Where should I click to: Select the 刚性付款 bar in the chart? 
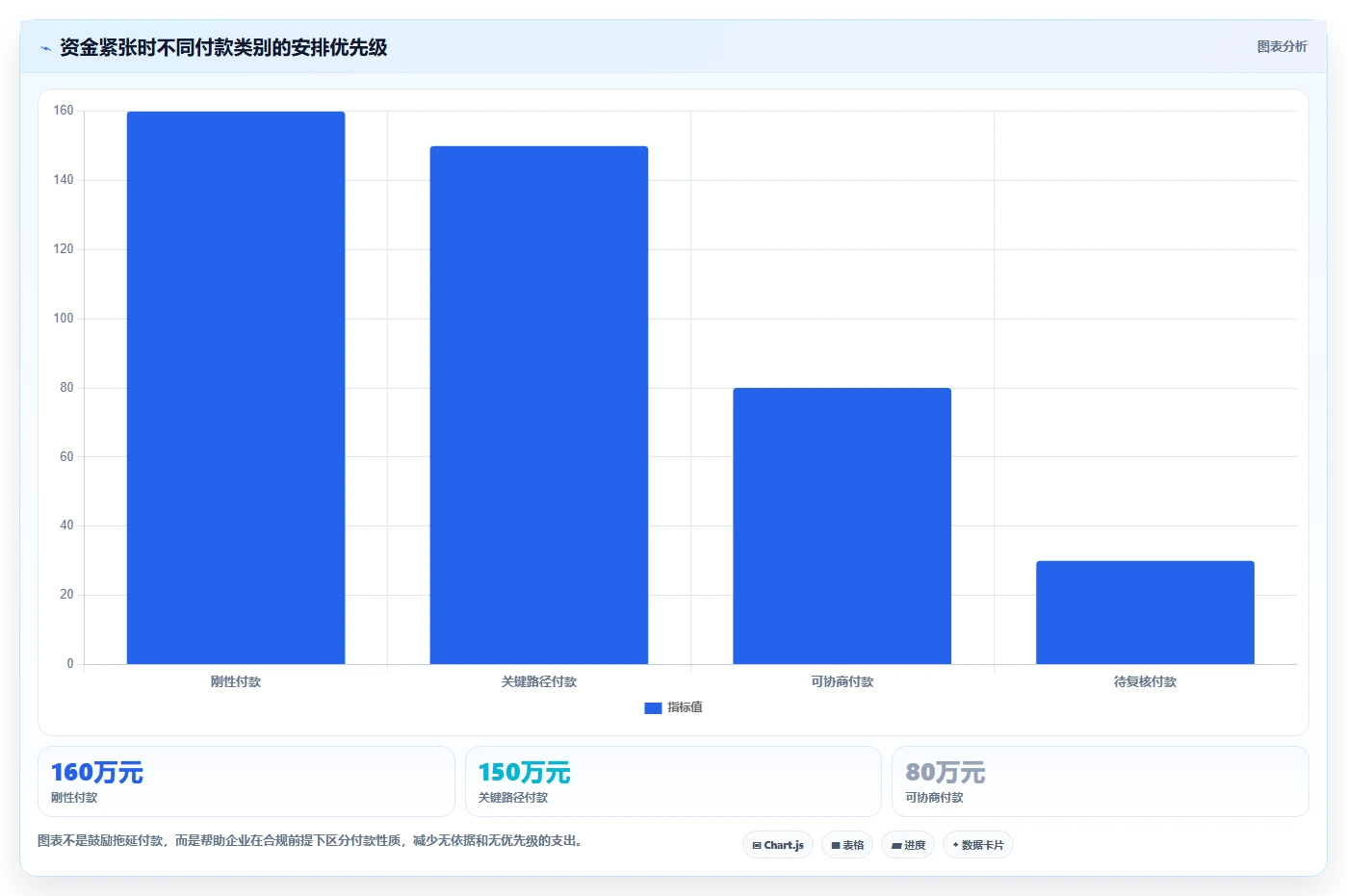(x=236, y=388)
